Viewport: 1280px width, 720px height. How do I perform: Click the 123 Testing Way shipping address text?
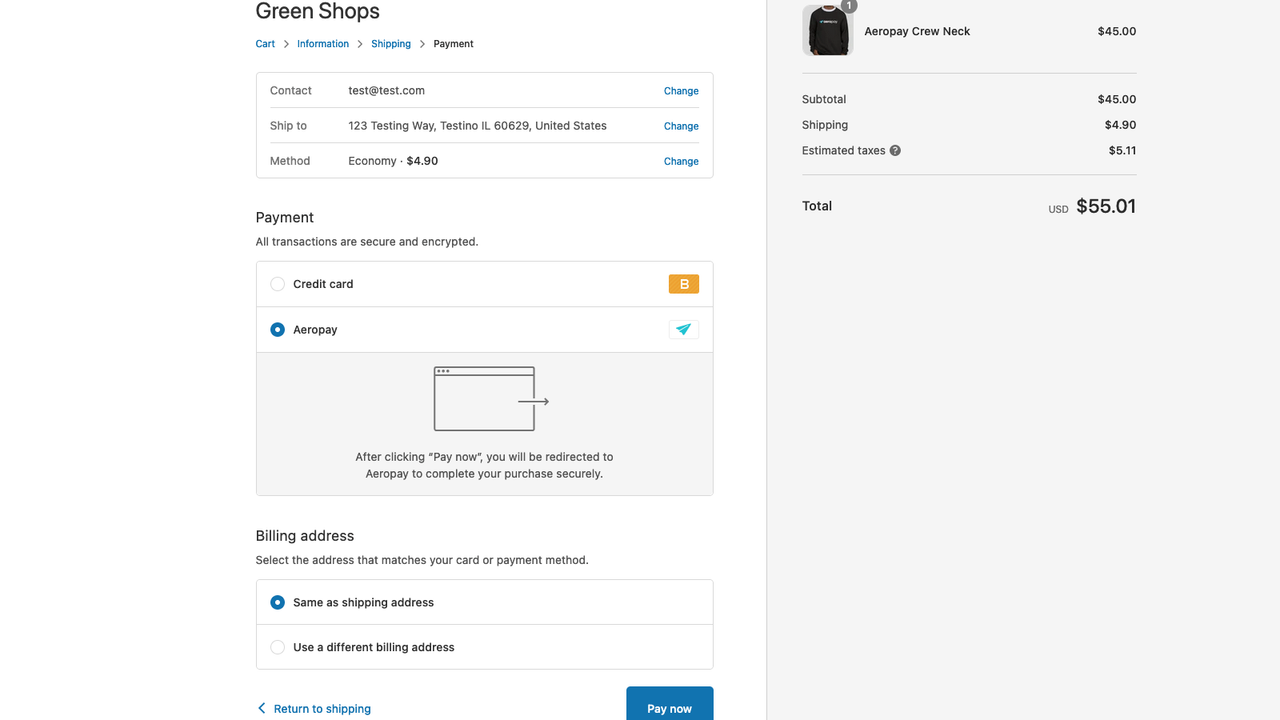click(x=478, y=126)
